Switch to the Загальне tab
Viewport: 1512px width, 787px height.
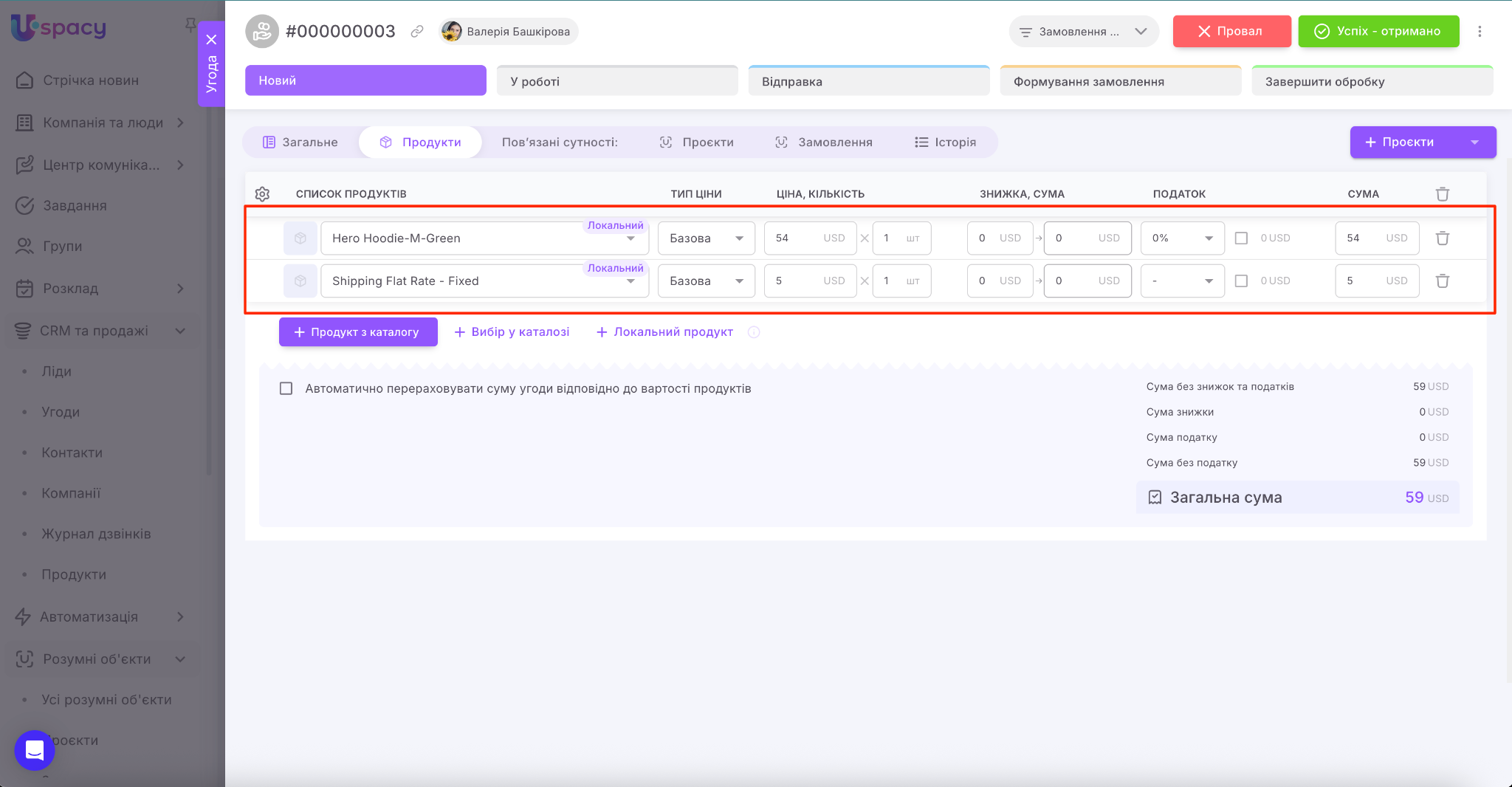coord(300,142)
